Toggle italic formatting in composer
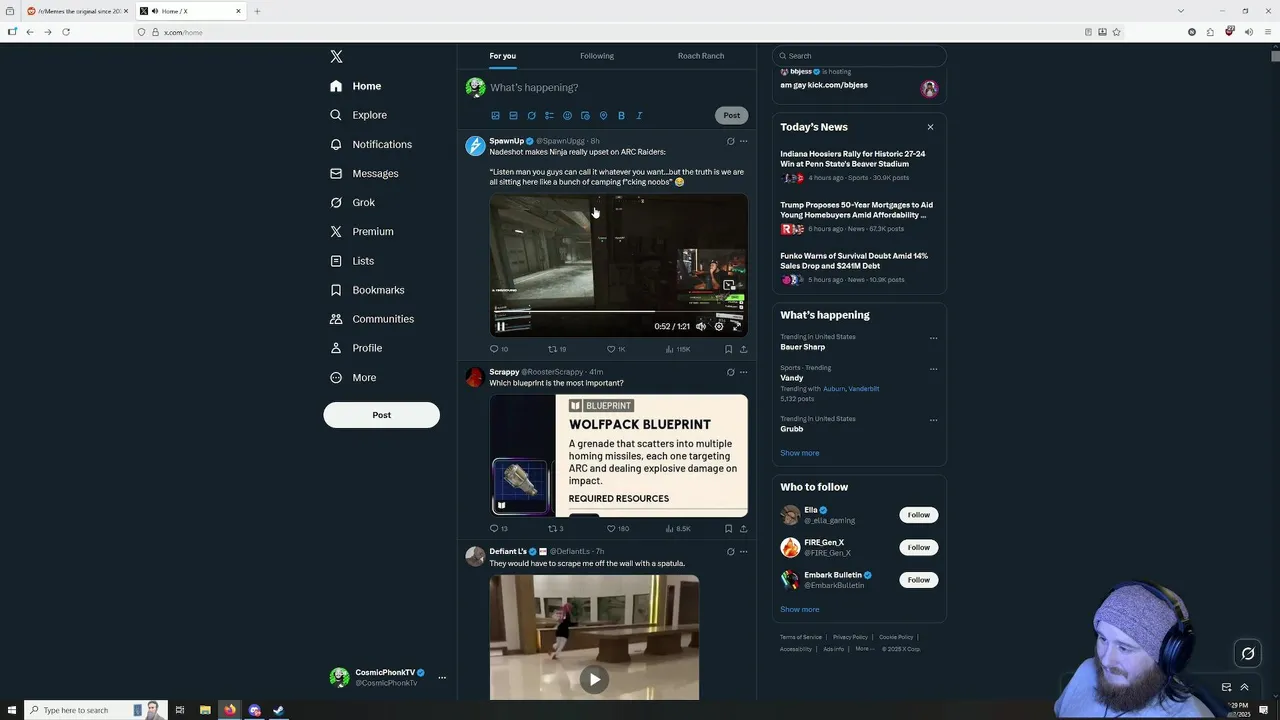This screenshot has height=720, width=1280. pos(639,116)
